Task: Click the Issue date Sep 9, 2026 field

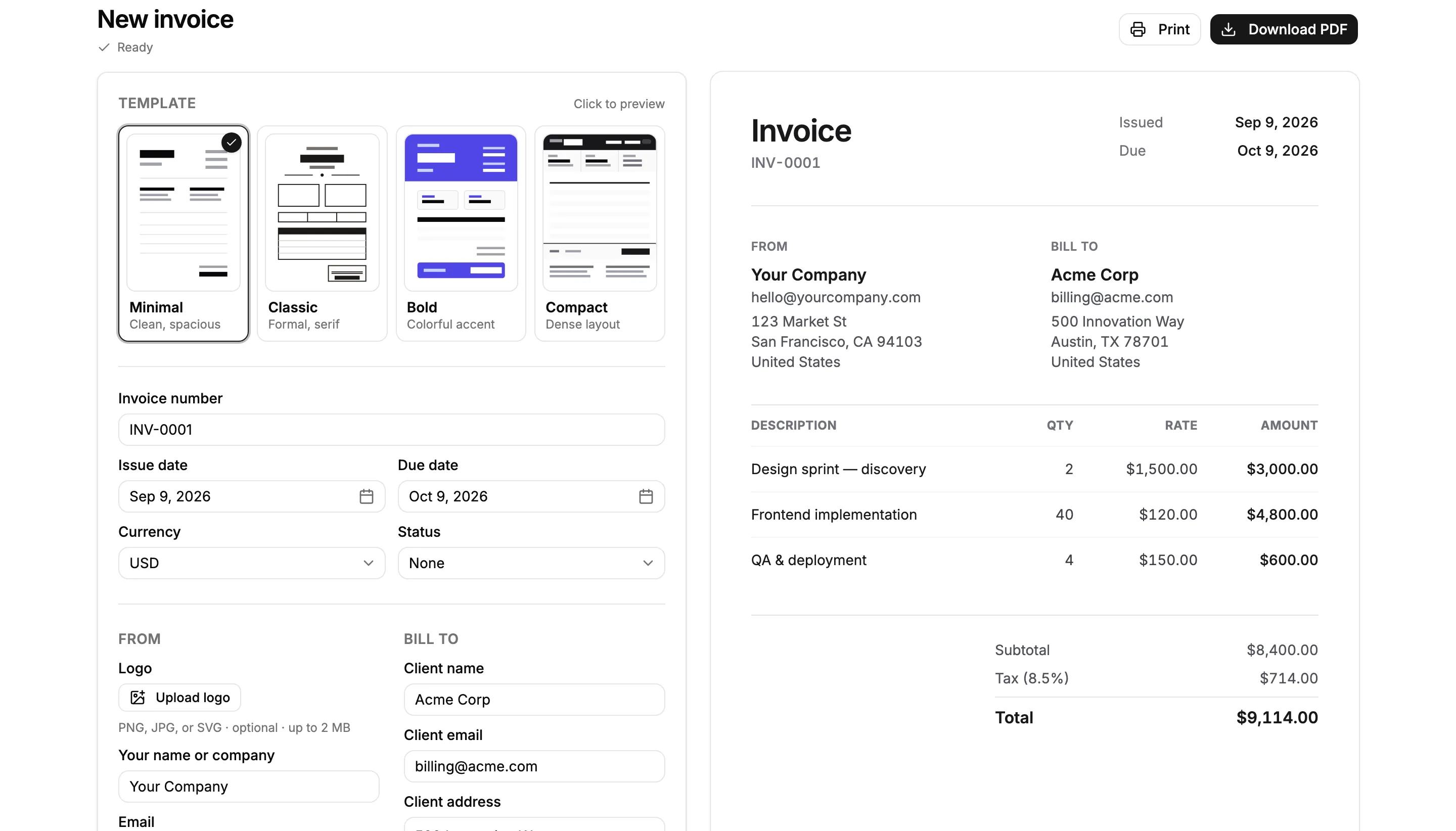Action: tap(252, 496)
